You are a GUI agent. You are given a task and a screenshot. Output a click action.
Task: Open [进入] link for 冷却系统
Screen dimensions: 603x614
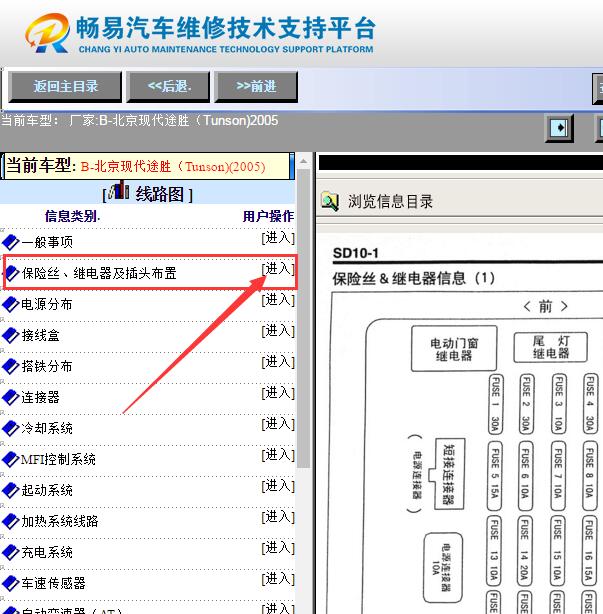pos(278,424)
